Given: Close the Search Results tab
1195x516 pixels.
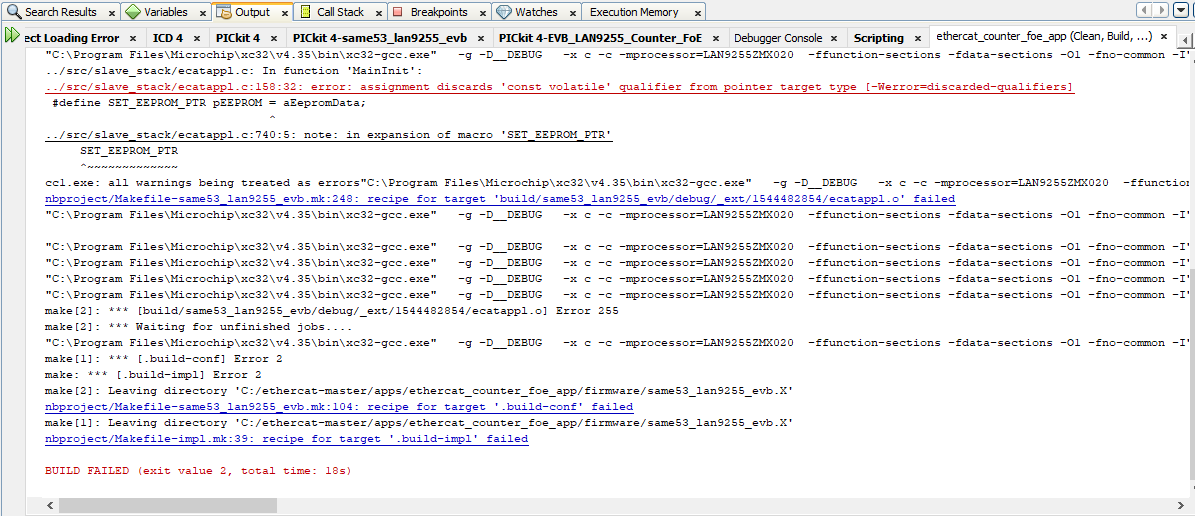Looking at the screenshot, I should [x=112, y=13].
